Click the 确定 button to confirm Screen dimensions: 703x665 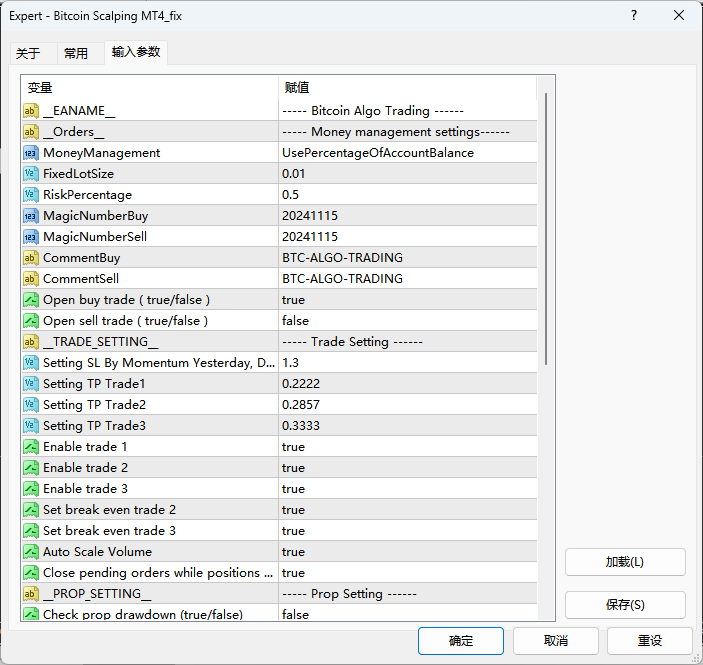pos(460,641)
